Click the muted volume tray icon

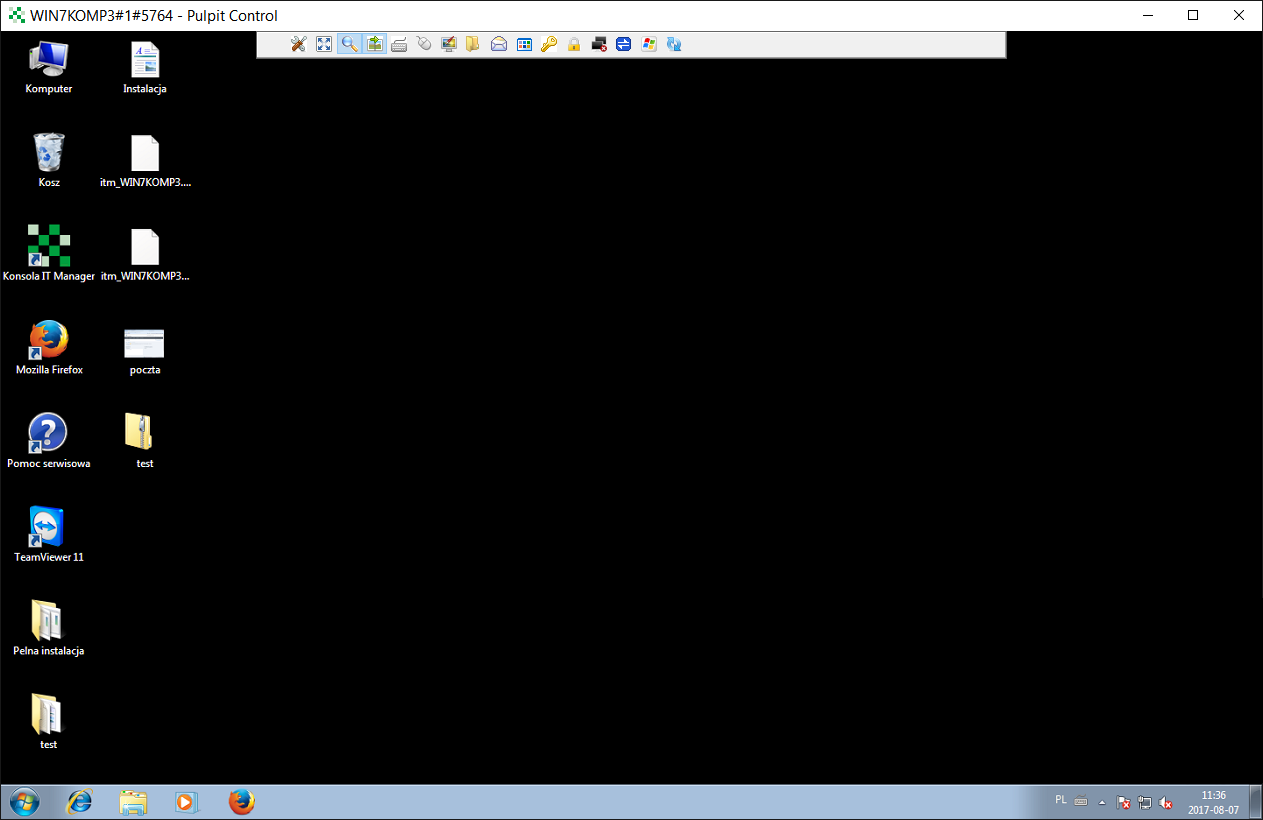(1166, 802)
